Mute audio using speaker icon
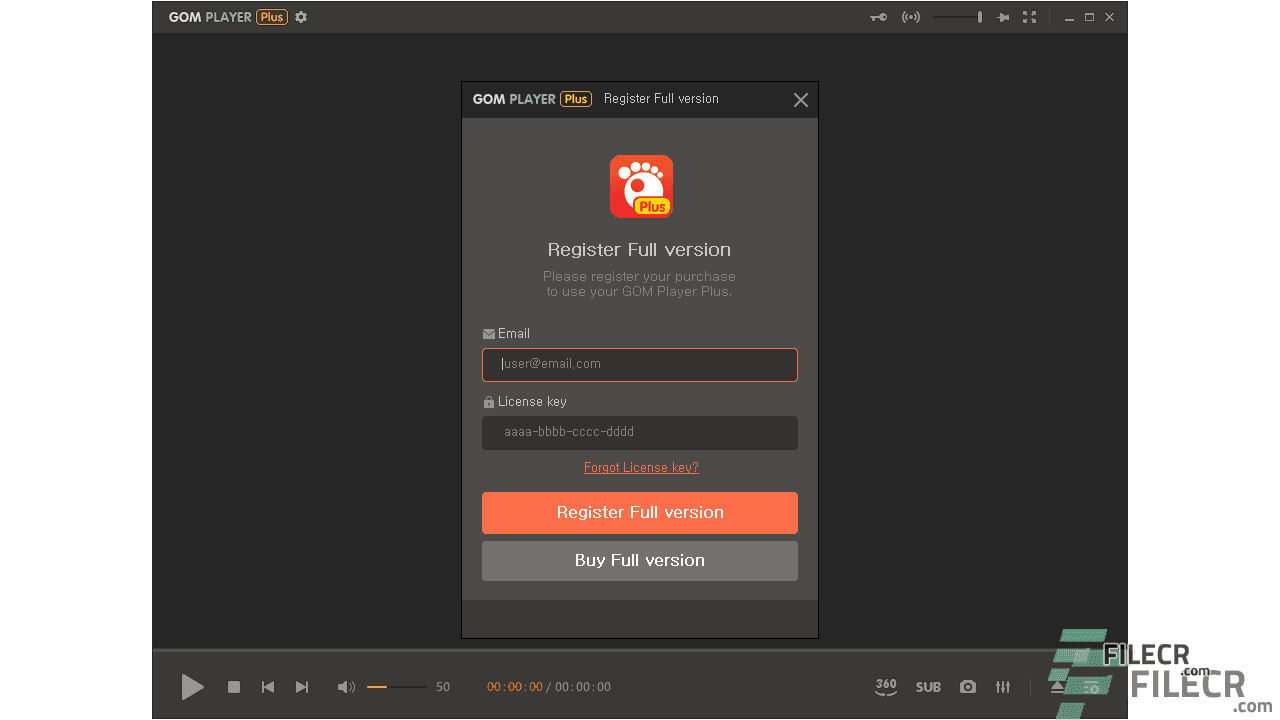 tap(346, 687)
